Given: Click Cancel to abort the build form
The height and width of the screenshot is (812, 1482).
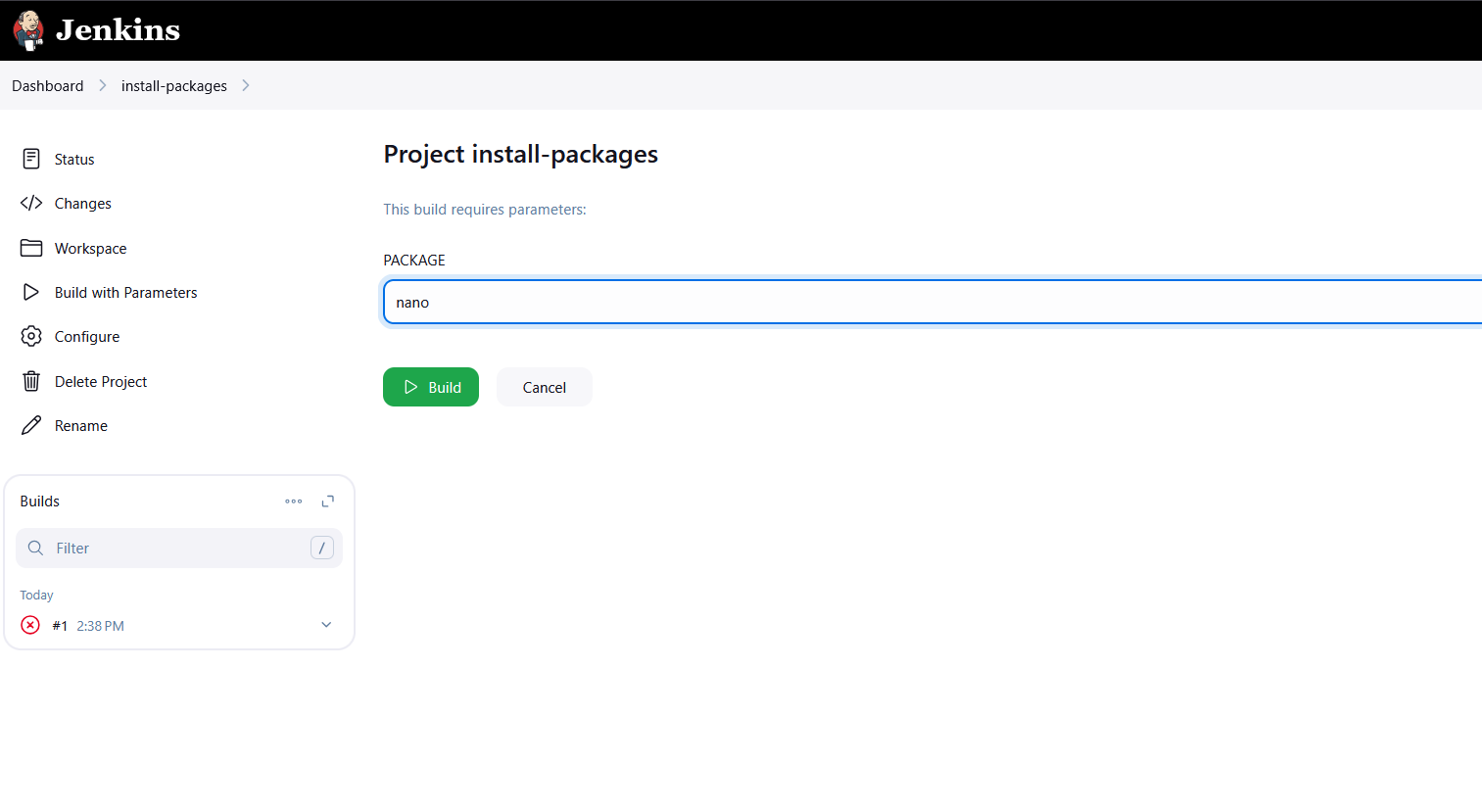Looking at the screenshot, I should tap(544, 386).
